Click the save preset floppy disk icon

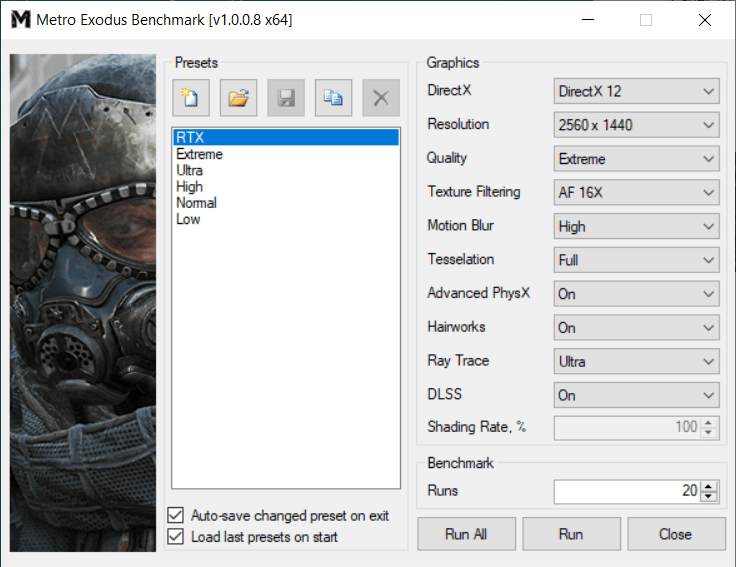[286, 98]
